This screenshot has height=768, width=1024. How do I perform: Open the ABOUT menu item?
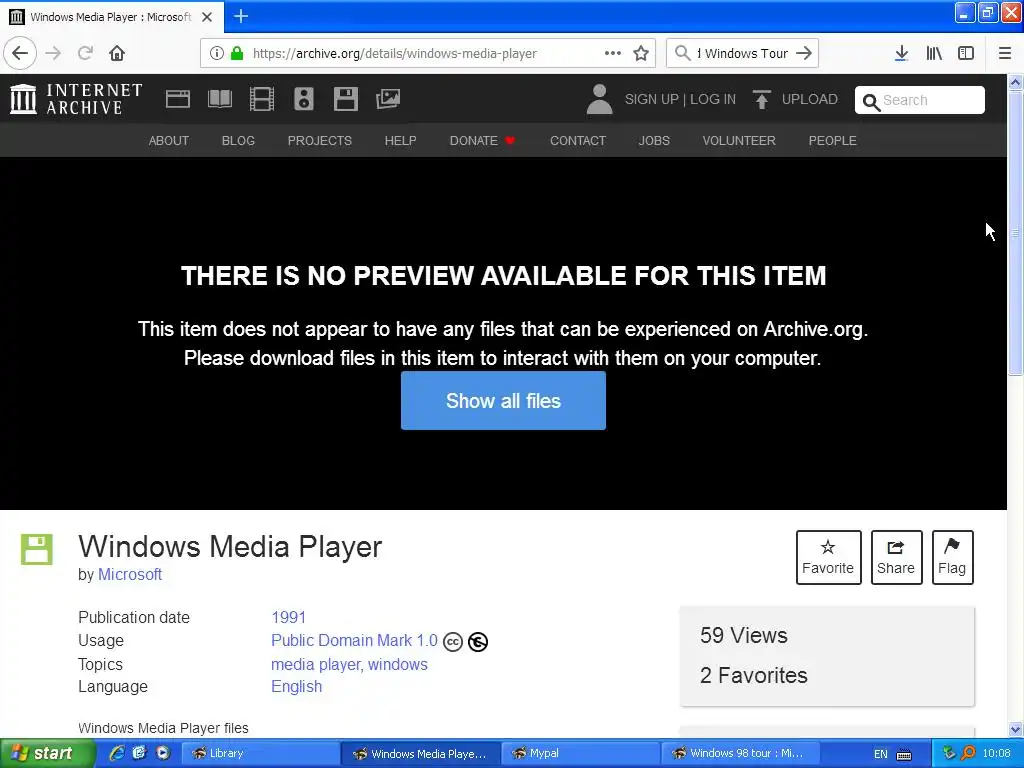tap(168, 140)
